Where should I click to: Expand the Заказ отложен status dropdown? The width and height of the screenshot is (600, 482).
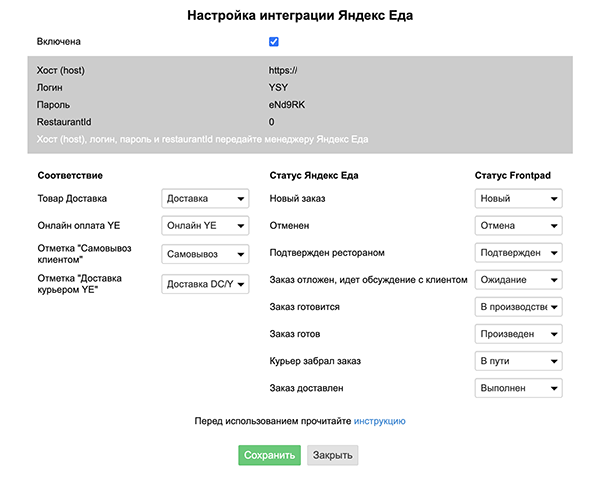click(x=518, y=280)
